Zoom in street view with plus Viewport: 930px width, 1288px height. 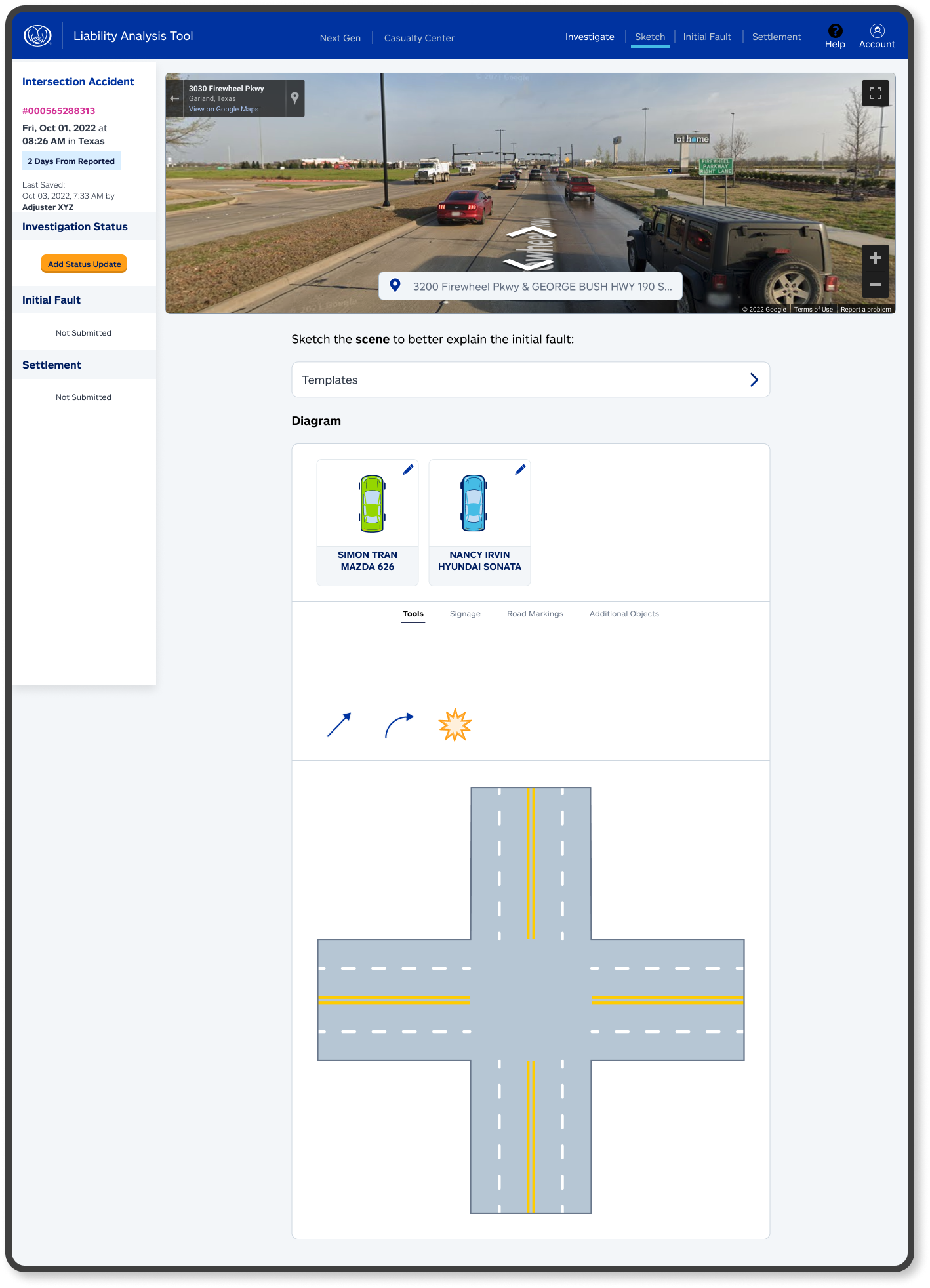click(x=875, y=258)
